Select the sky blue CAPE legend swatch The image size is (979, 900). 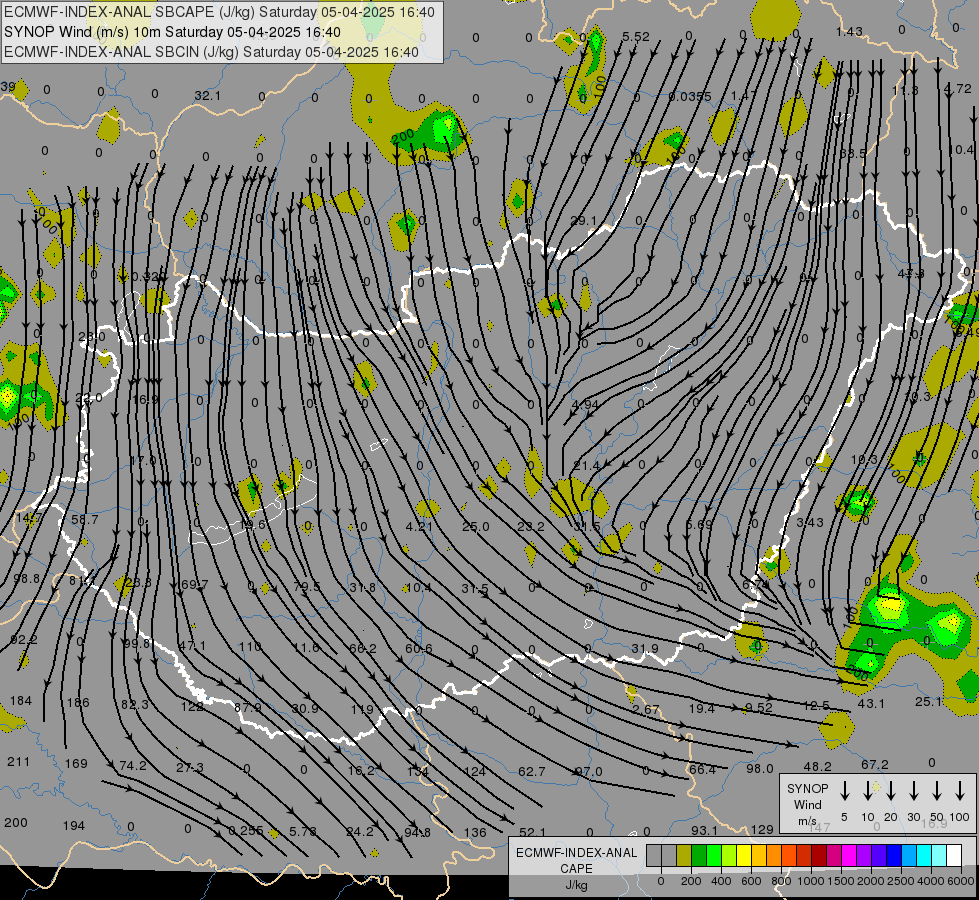click(908, 855)
